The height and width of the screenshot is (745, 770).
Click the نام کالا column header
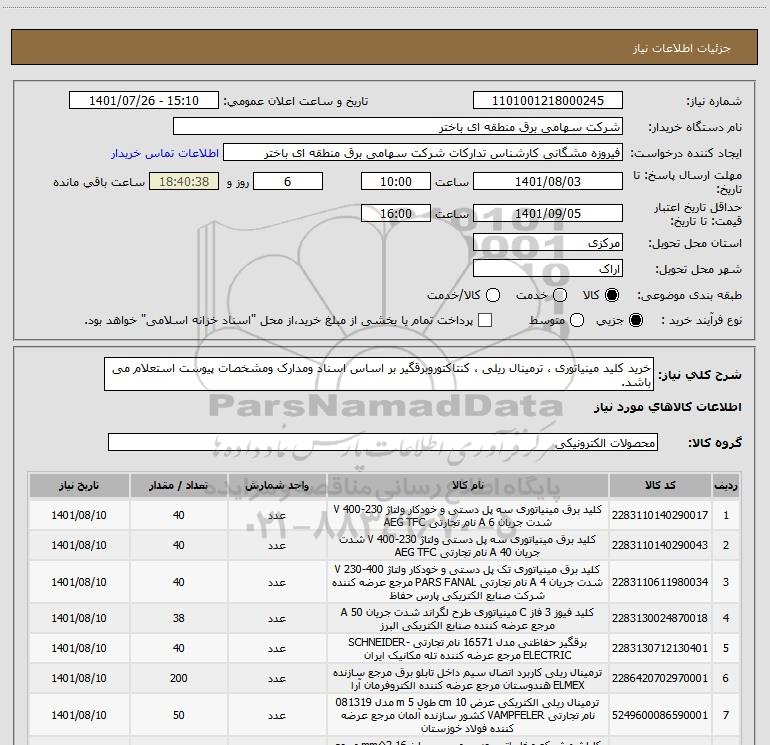[468, 486]
